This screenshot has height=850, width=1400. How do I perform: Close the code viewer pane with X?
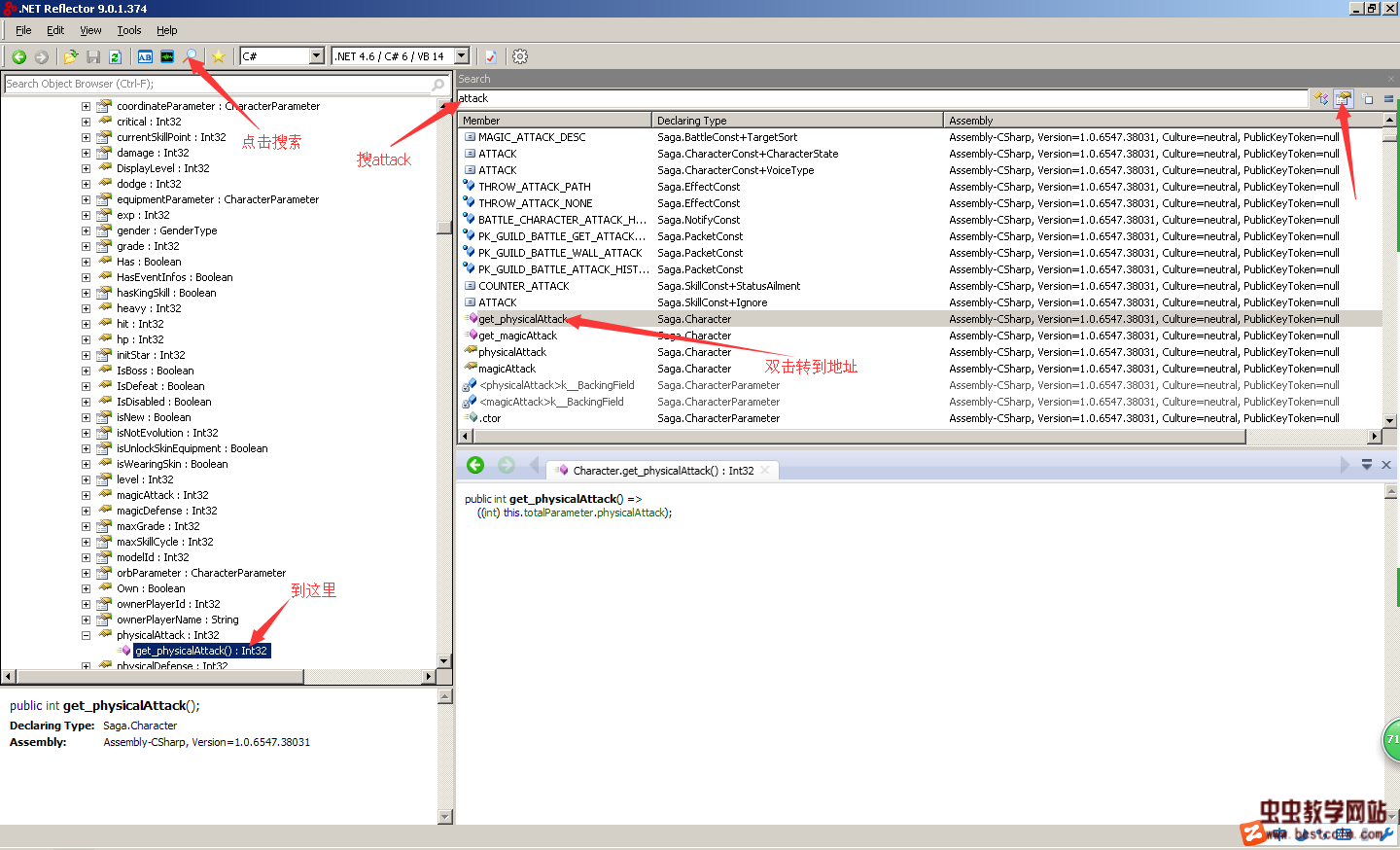click(1386, 465)
